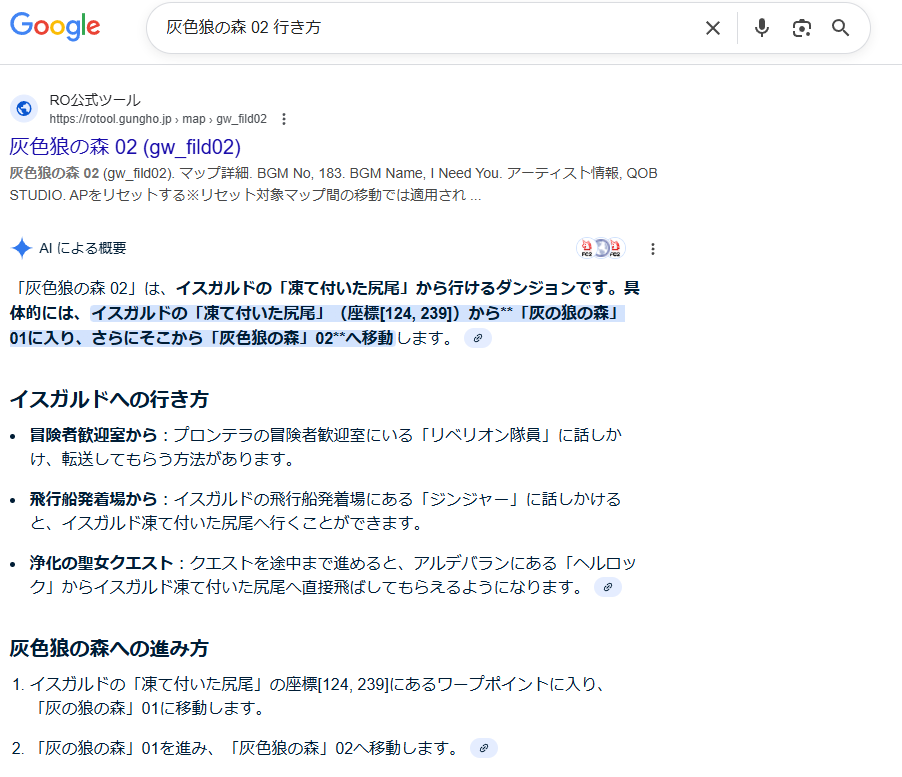Click the AI による概要 sparkle icon

tap(21, 249)
